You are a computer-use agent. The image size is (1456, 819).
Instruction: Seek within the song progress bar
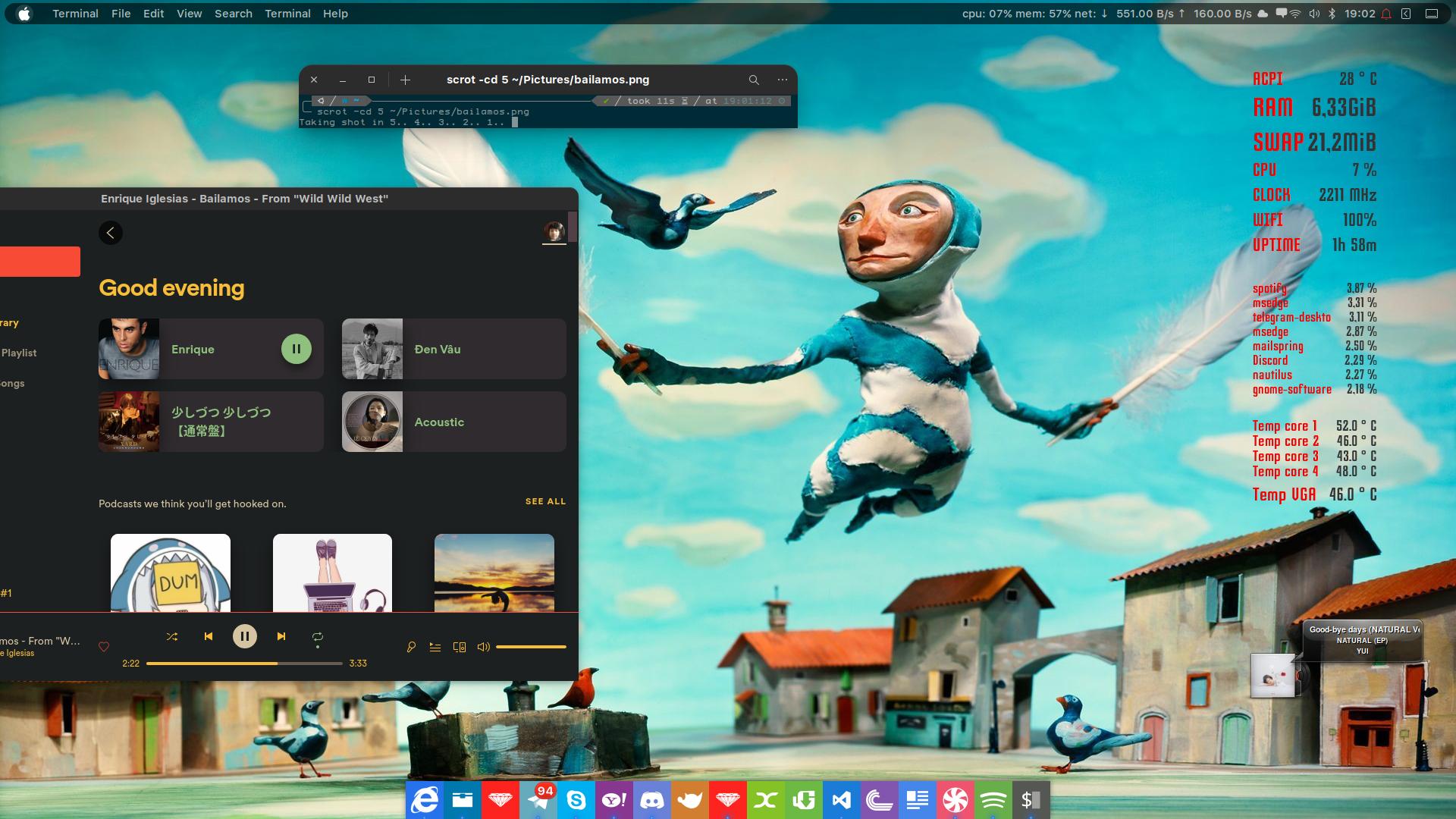point(244,664)
